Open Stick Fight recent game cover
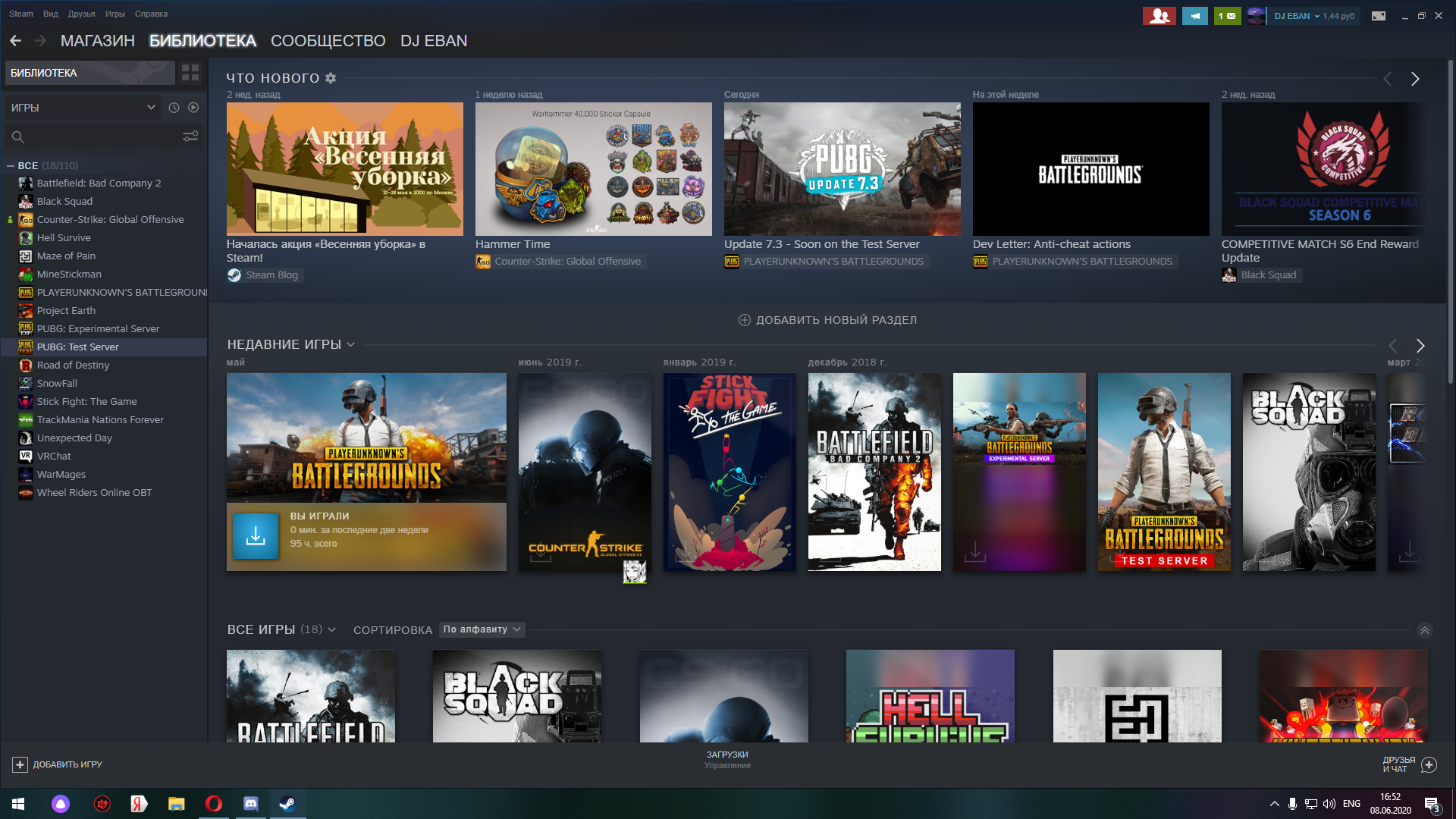This screenshot has width=1456, height=819. [730, 472]
